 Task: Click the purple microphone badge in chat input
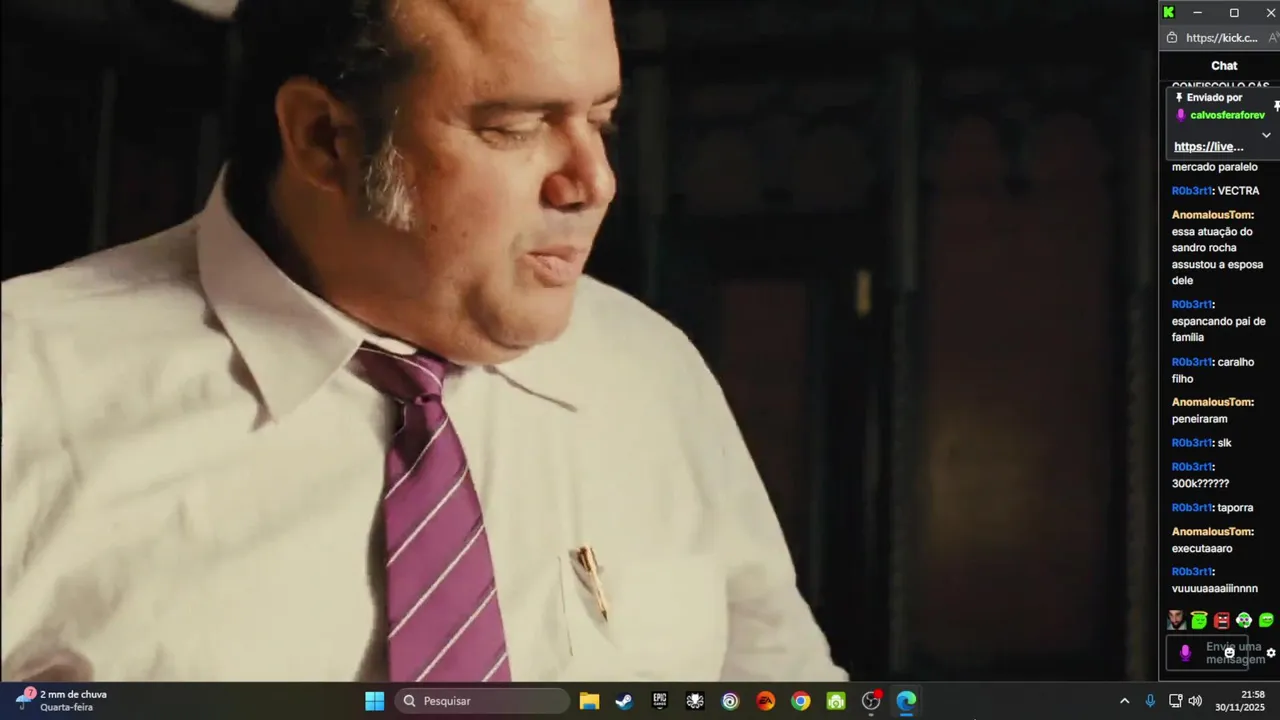[x=1185, y=653]
